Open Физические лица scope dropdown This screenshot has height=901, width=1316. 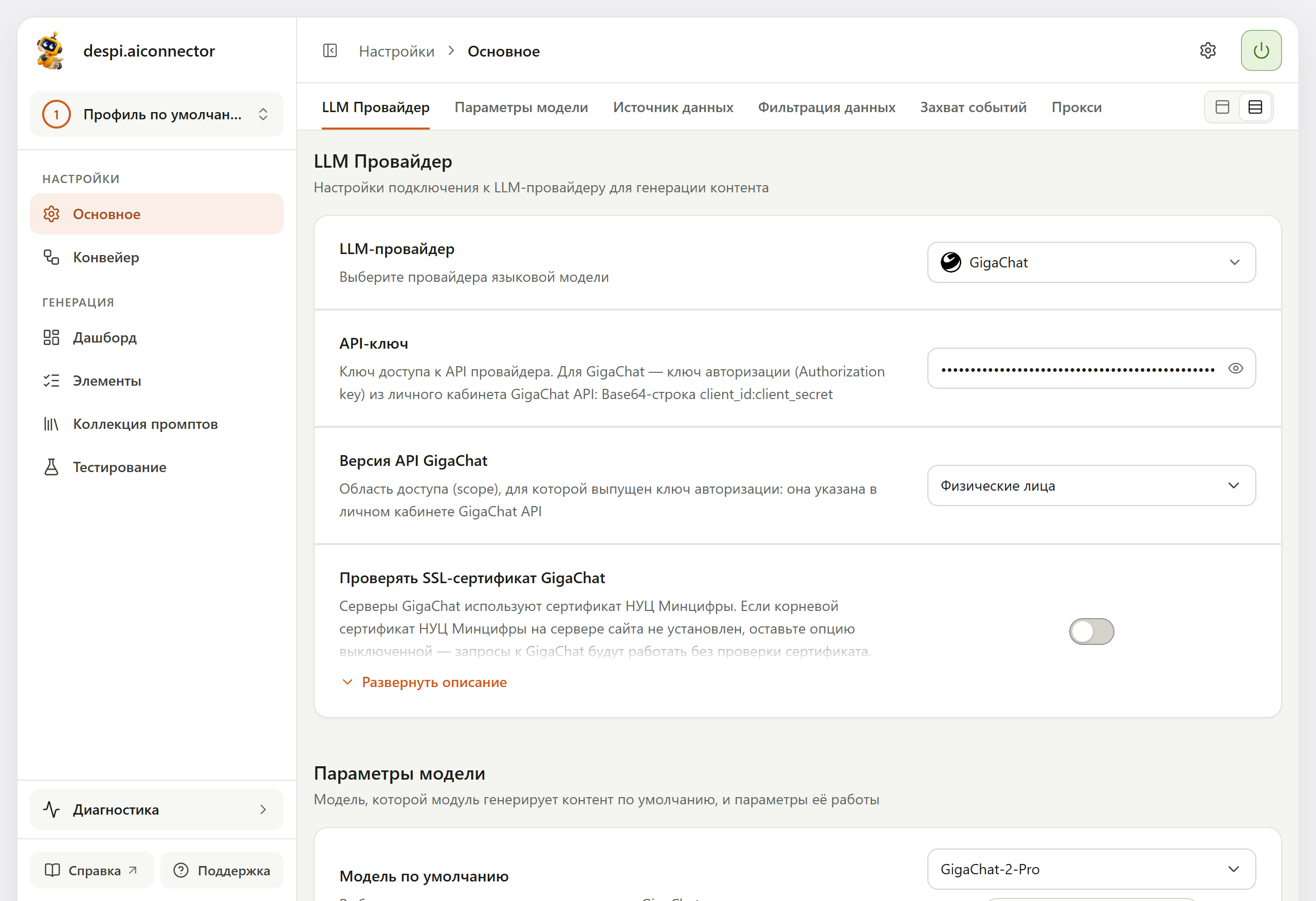tap(1091, 485)
